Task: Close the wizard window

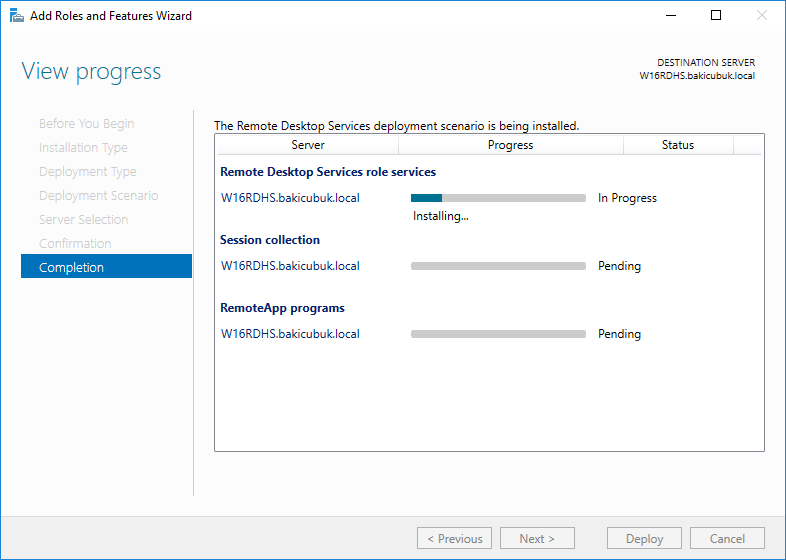Action: 761,16
